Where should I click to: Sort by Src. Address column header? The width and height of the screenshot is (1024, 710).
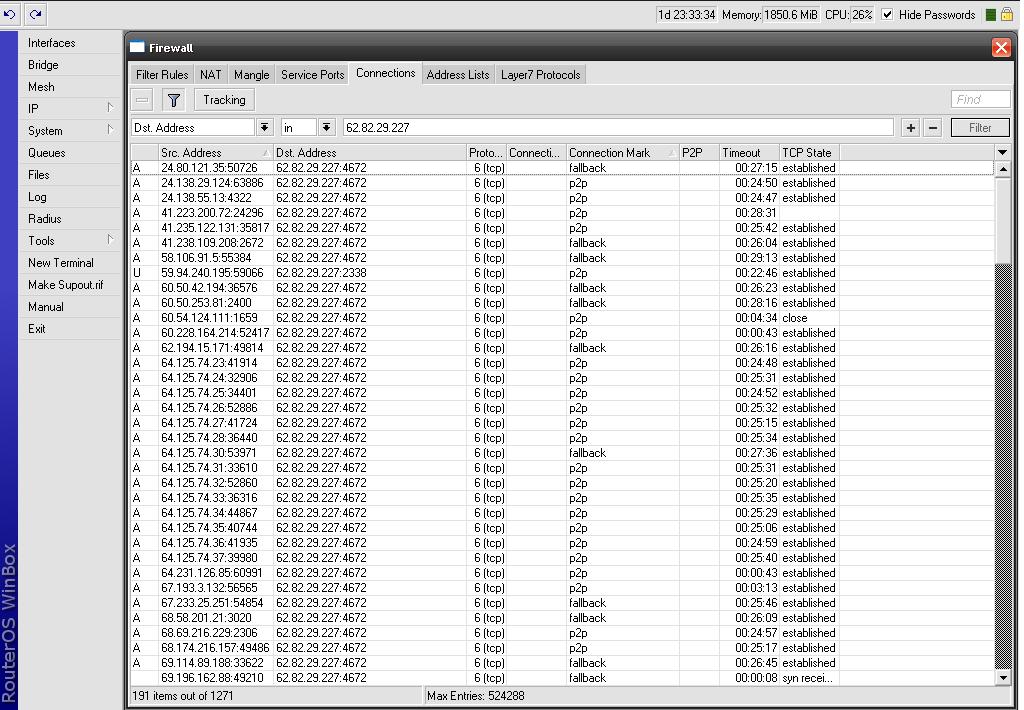(216, 152)
